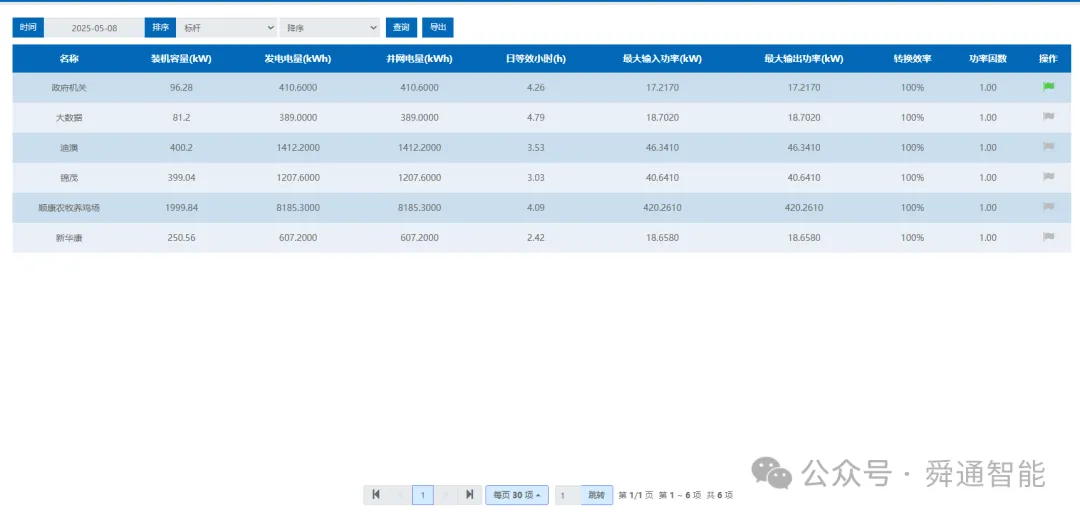Image resolution: width=1080 pixels, height=517 pixels.
Task: Toggle the flag for 顺康农牧养鸡场 row
Action: coord(1048,207)
